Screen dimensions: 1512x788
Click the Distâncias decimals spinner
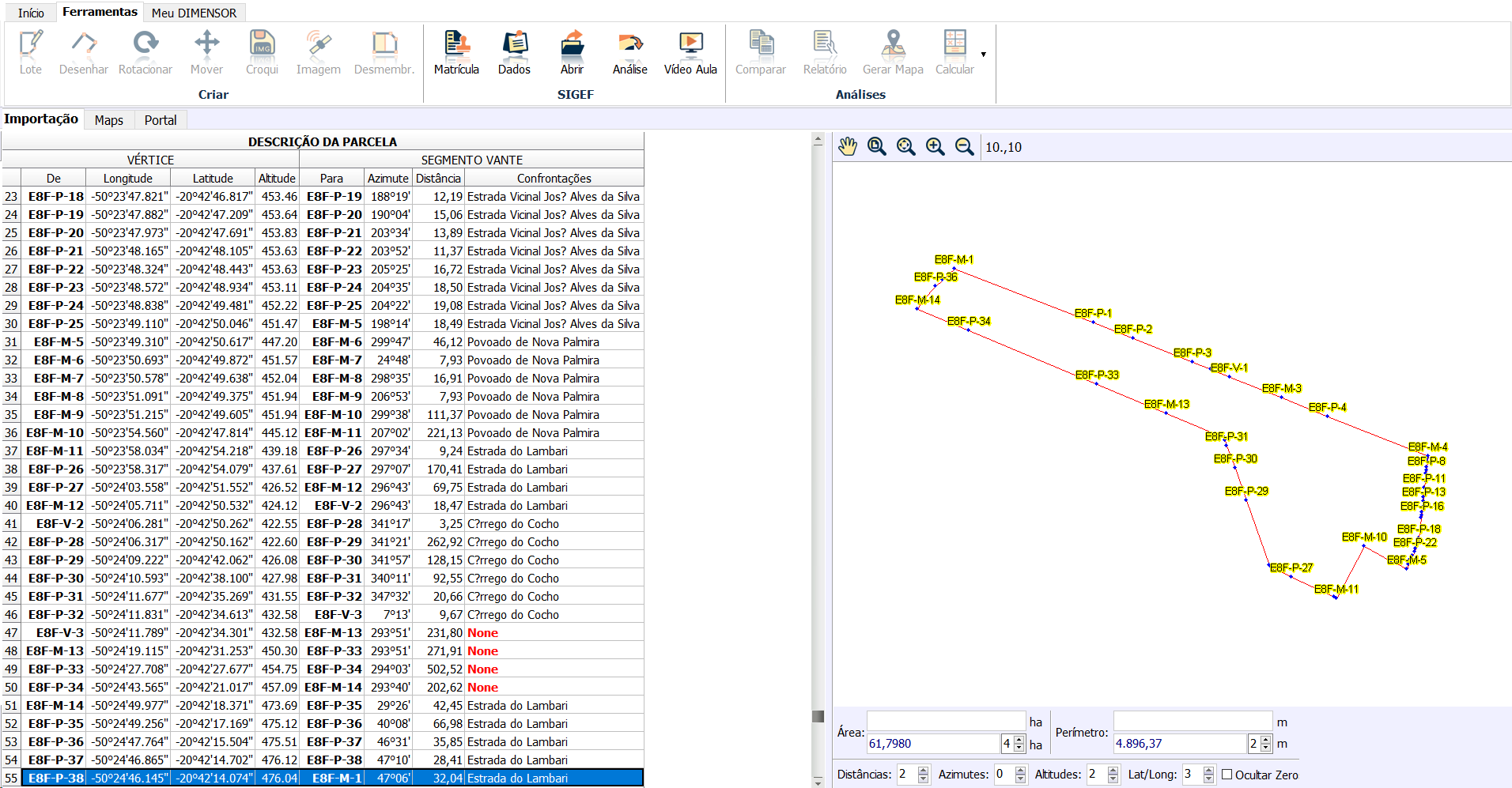tap(923, 775)
